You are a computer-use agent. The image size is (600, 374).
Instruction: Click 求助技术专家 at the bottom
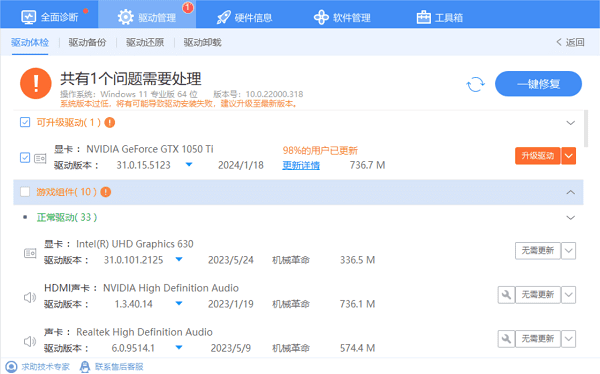[38, 367]
